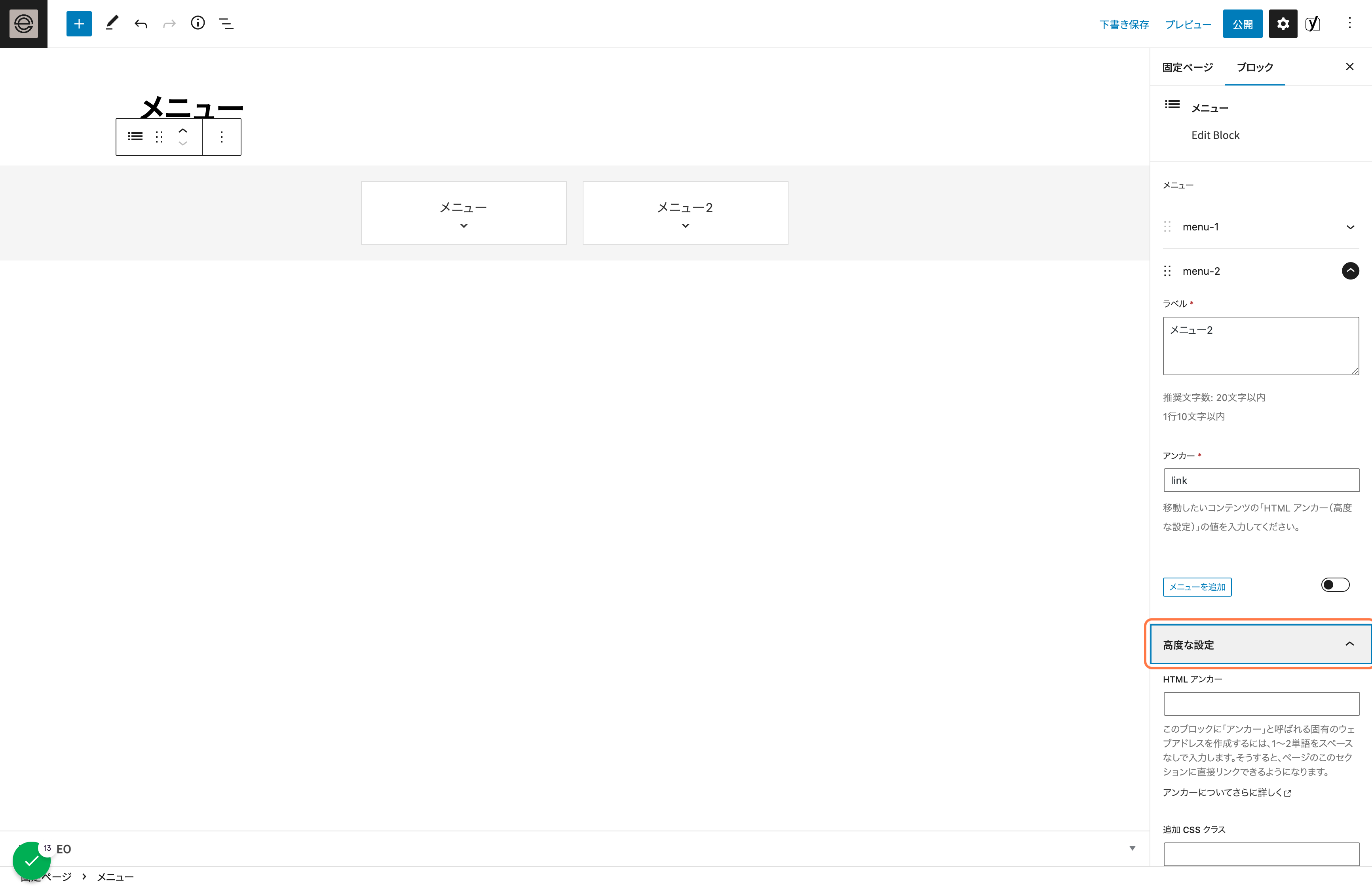Screen dimensions: 1372x886
Task: Click the redo arrow
Action: (x=169, y=24)
